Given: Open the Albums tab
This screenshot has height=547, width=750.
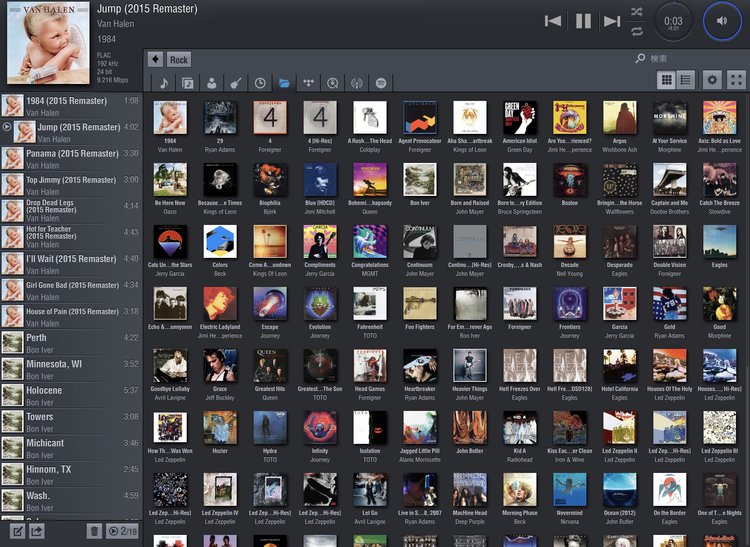Looking at the screenshot, I should (188, 83).
